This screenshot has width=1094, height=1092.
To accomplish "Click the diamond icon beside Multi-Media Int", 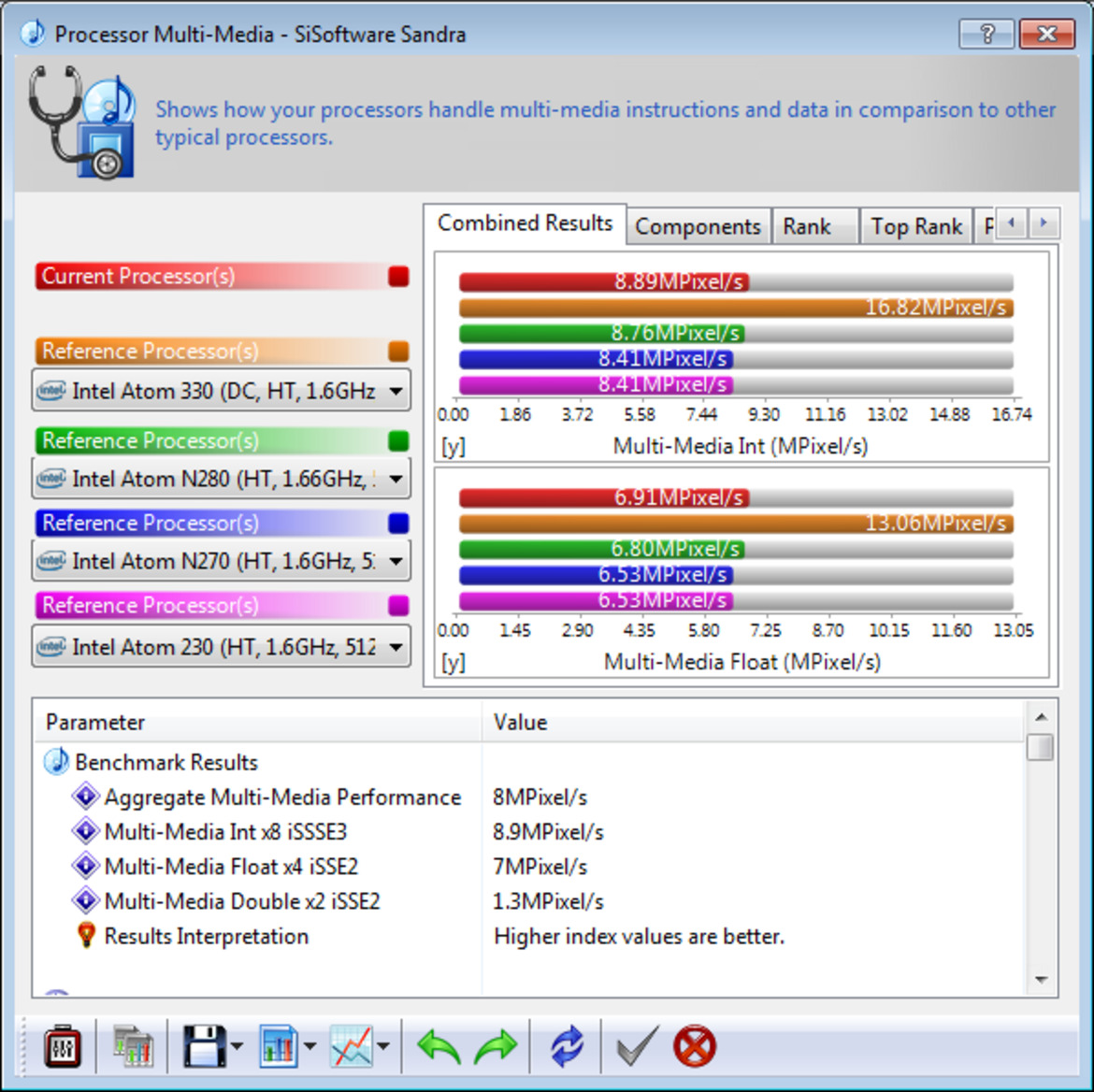I will tap(86, 831).
